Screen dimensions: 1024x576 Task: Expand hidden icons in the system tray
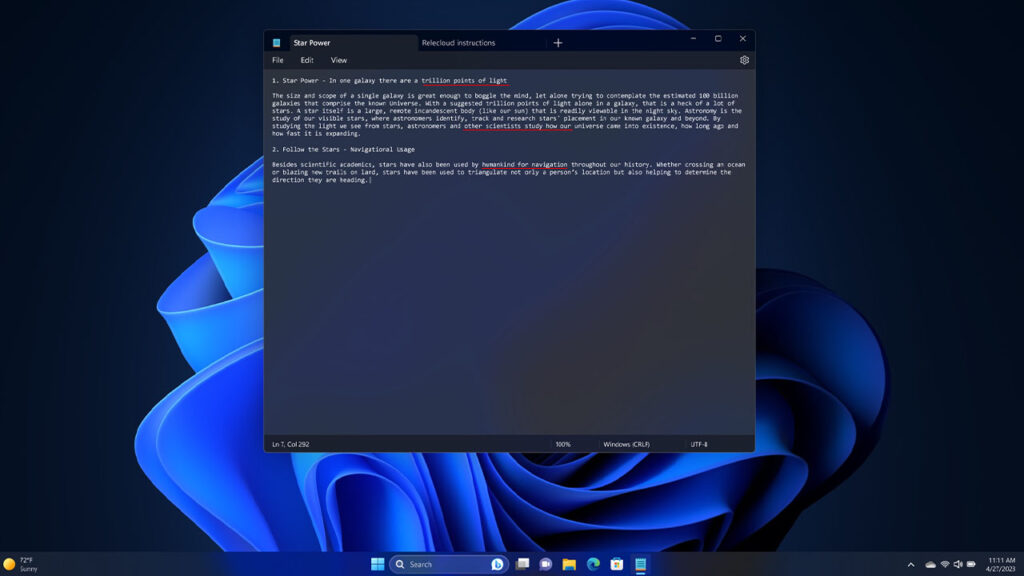pyautogui.click(x=911, y=563)
